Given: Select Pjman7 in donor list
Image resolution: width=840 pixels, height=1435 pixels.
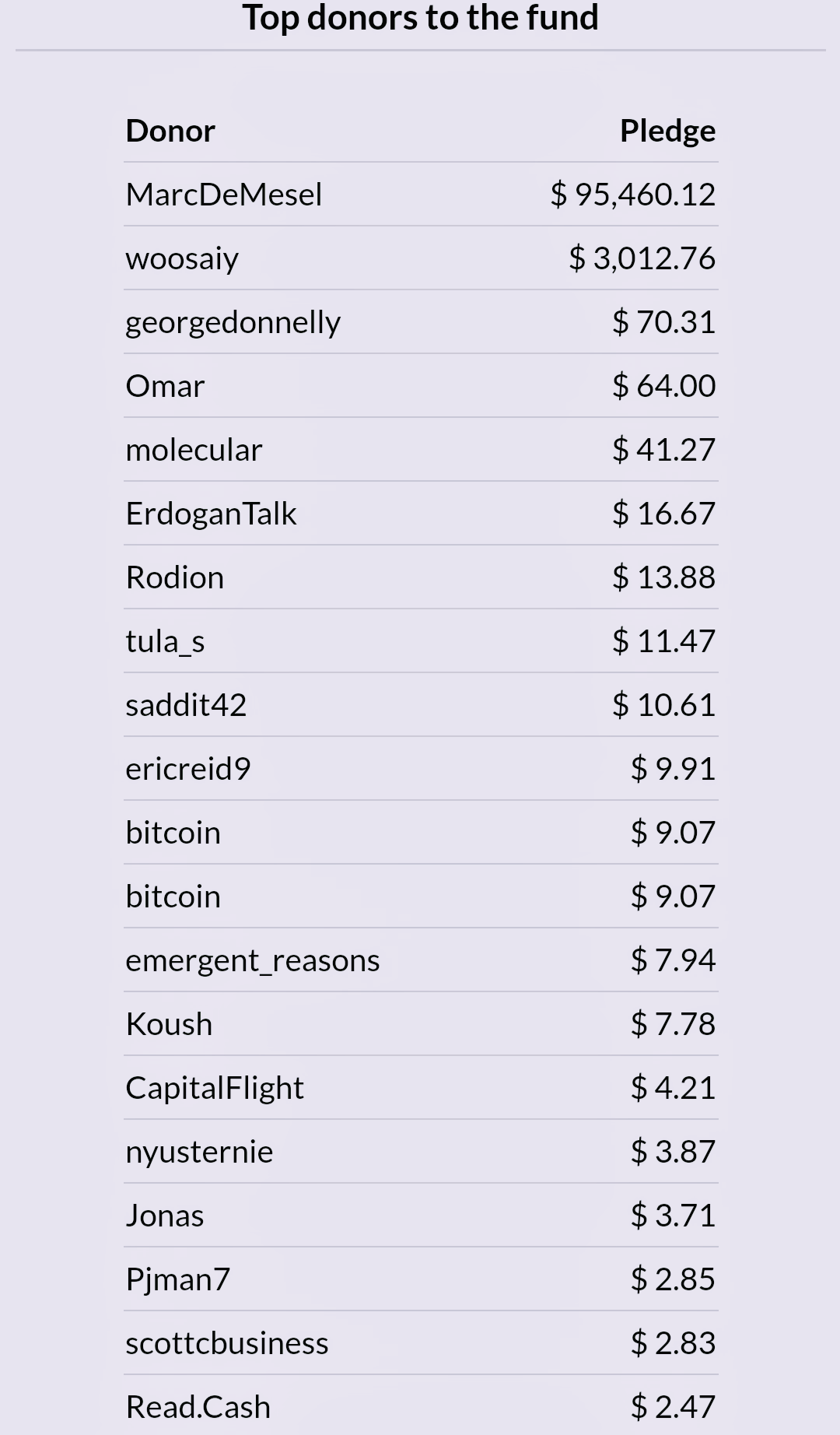Looking at the screenshot, I should coord(178,1279).
